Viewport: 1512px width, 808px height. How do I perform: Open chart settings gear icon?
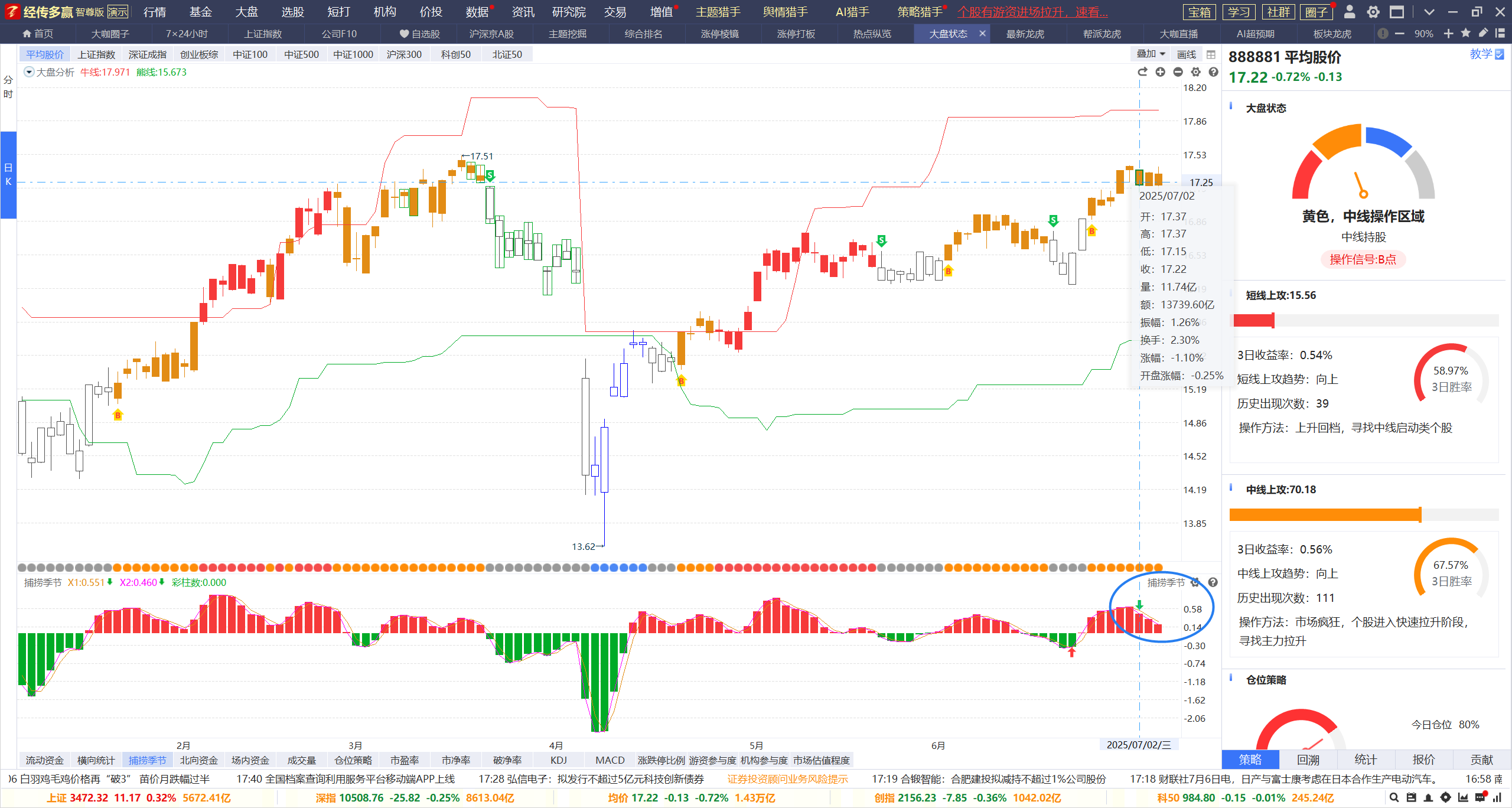click(1195, 72)
